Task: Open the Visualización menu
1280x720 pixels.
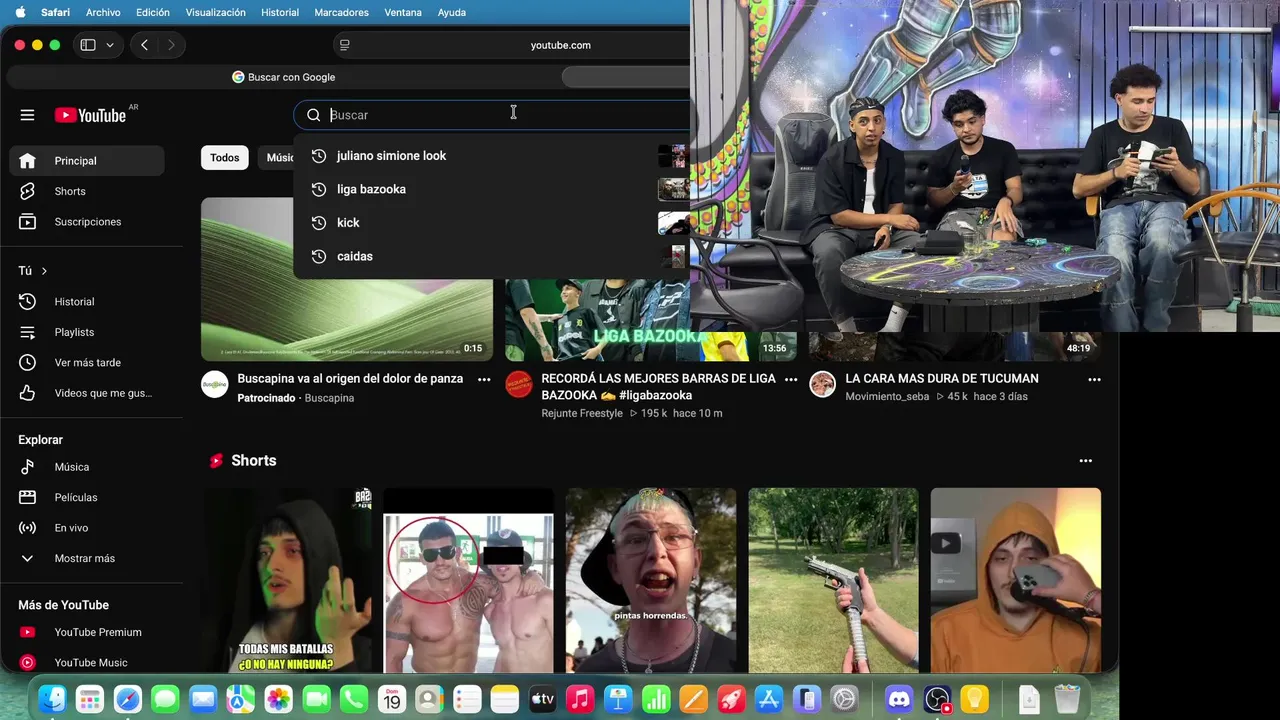Action: tap(215, 12)
